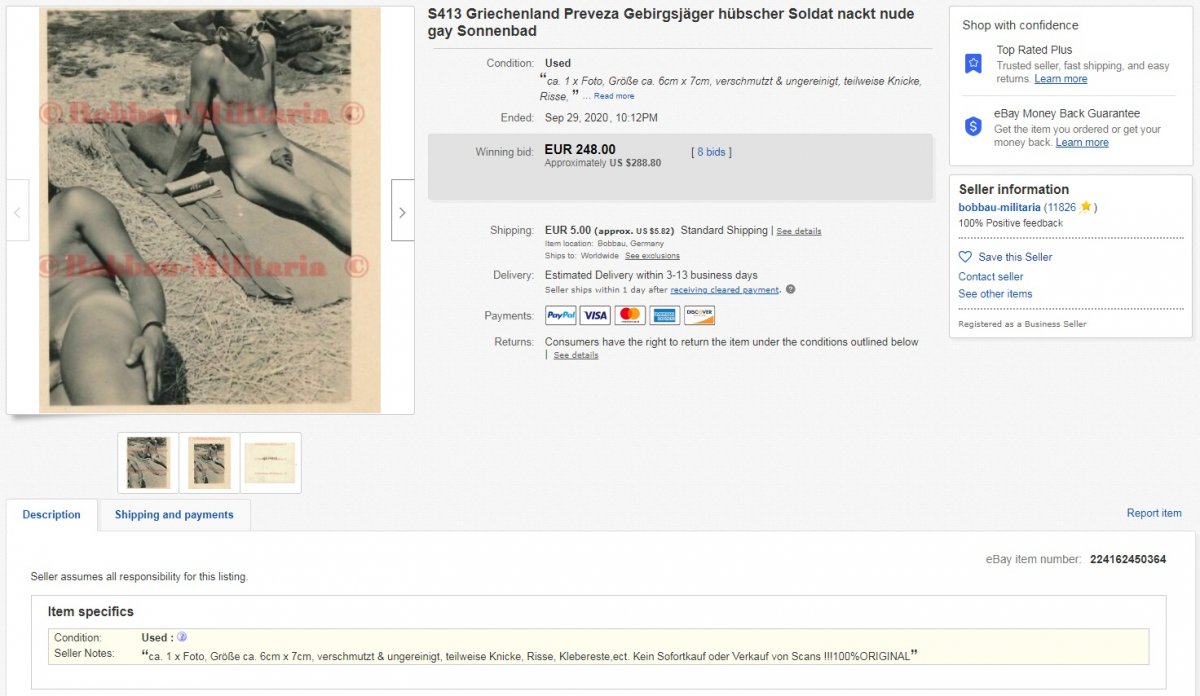1200x696 pixels.
Task: Show previous photo with left arrow
Action: [x=17, y=211]
